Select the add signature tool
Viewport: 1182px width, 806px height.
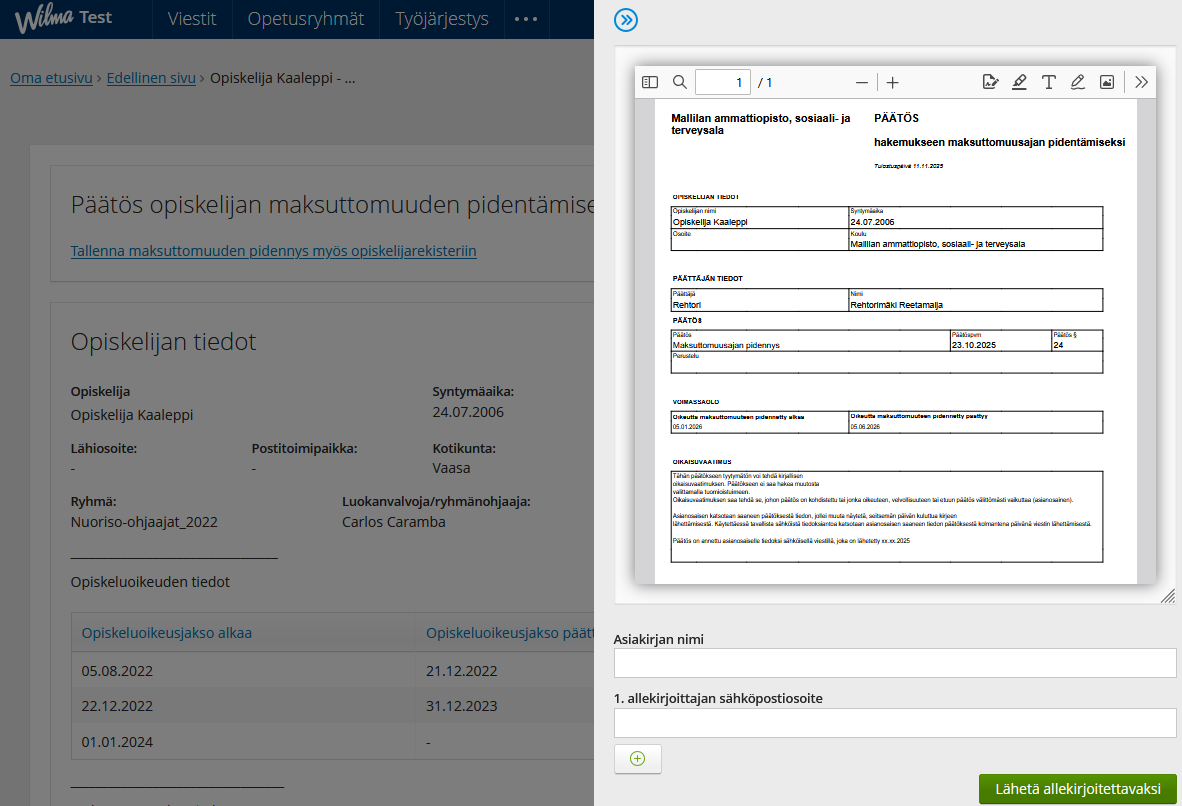point(990,82)
